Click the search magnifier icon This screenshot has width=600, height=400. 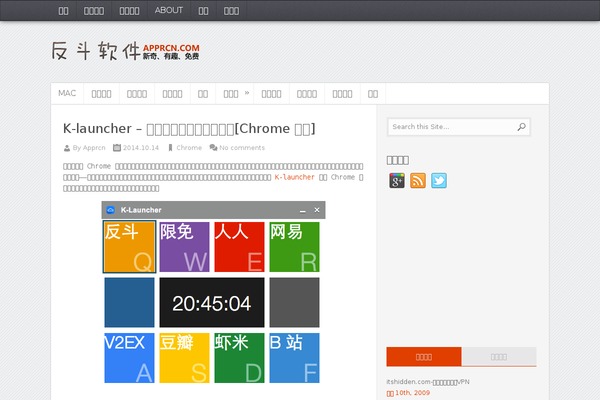522,127
